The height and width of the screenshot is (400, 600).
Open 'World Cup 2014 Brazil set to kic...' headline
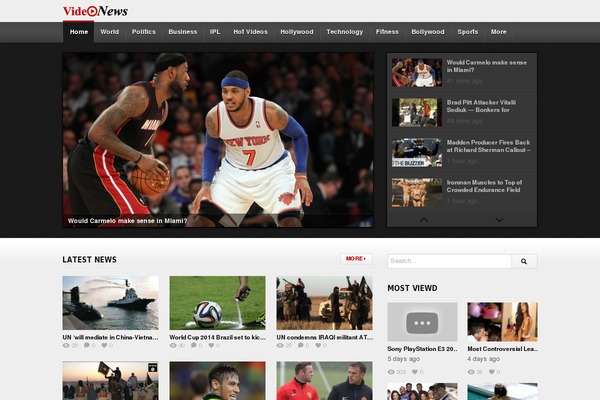[217, 337]
